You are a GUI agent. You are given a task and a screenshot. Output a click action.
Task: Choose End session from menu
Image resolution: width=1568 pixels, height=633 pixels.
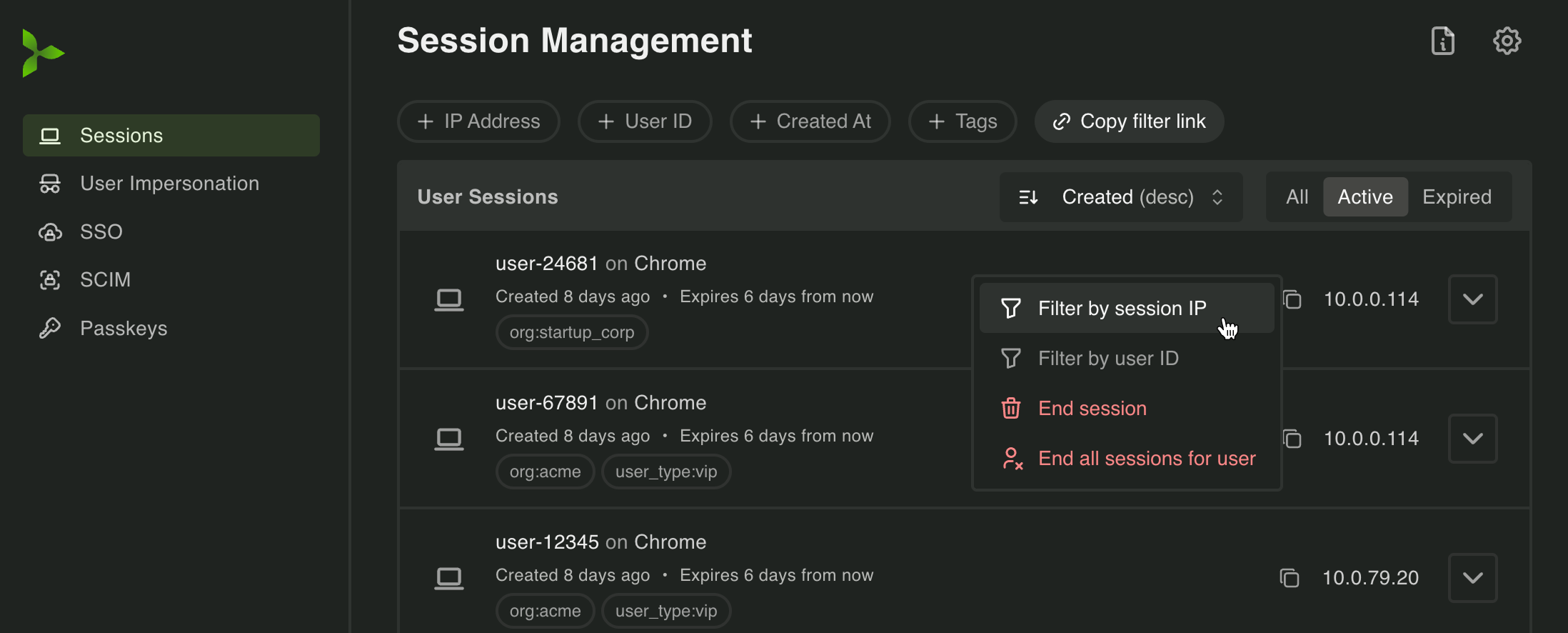pos(1092,409)
